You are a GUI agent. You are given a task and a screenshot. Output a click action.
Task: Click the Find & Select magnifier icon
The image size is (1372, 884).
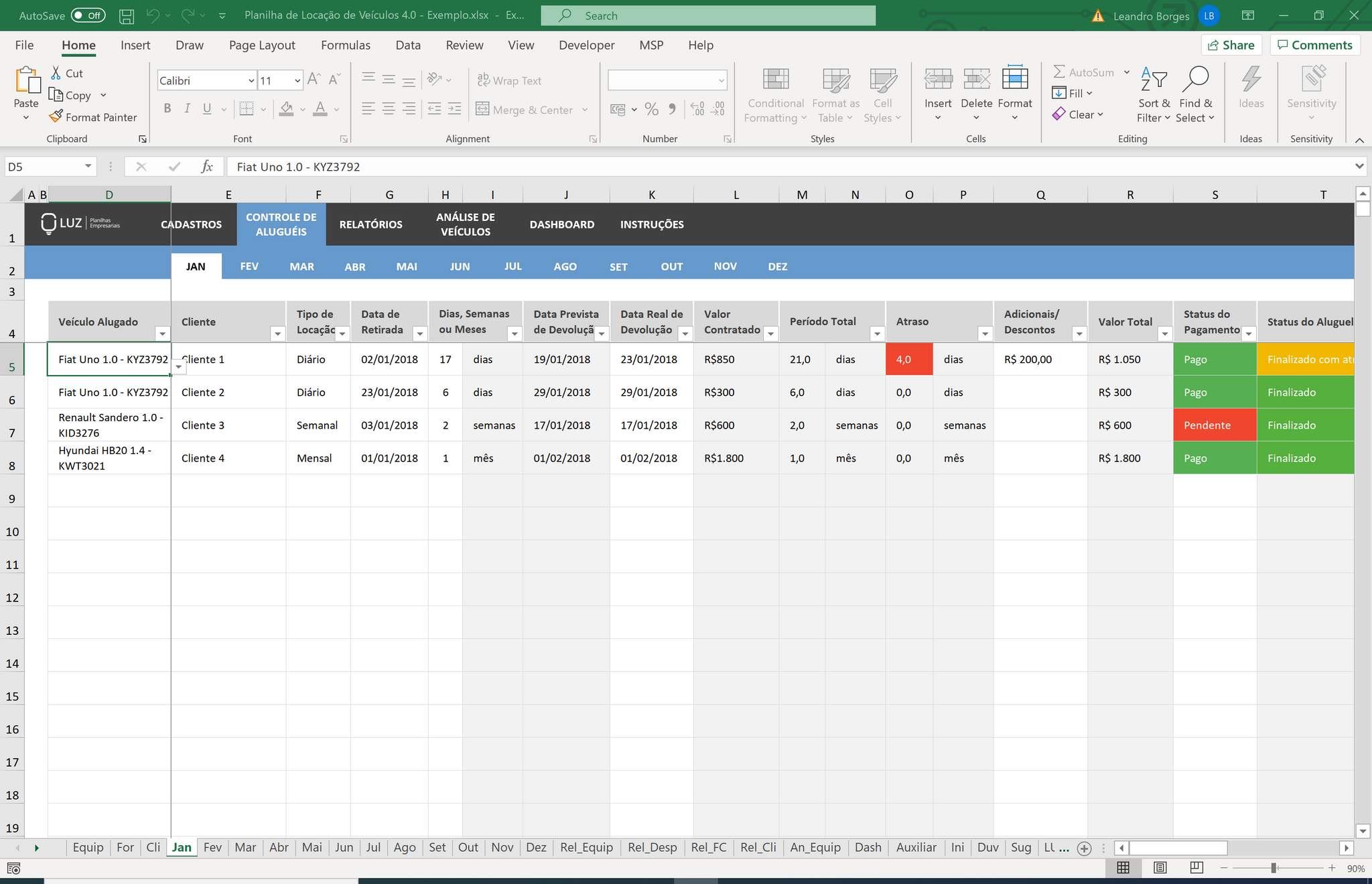(x=1196, y=80)
